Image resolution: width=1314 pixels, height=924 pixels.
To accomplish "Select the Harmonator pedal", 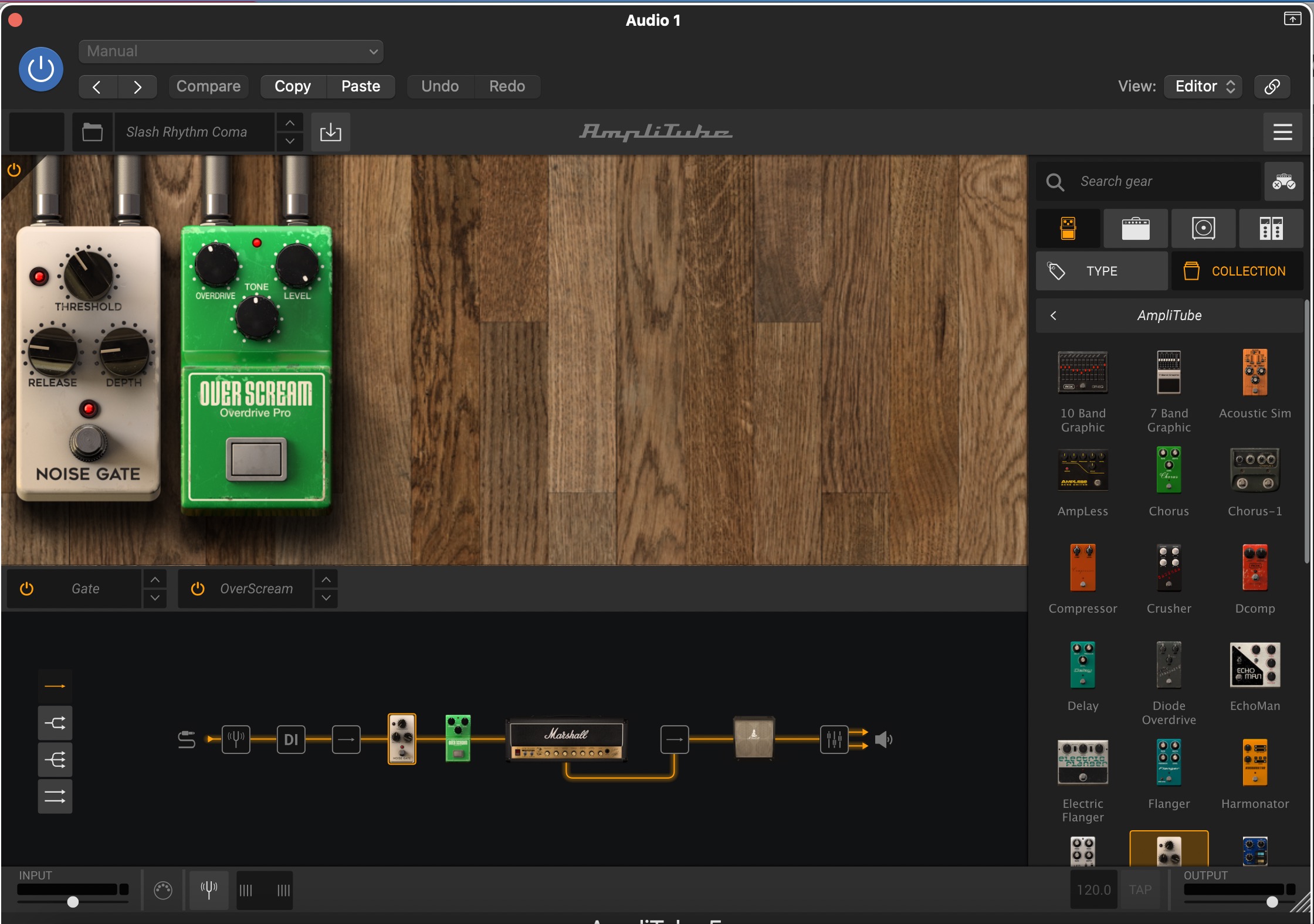I will (1255, 774).
